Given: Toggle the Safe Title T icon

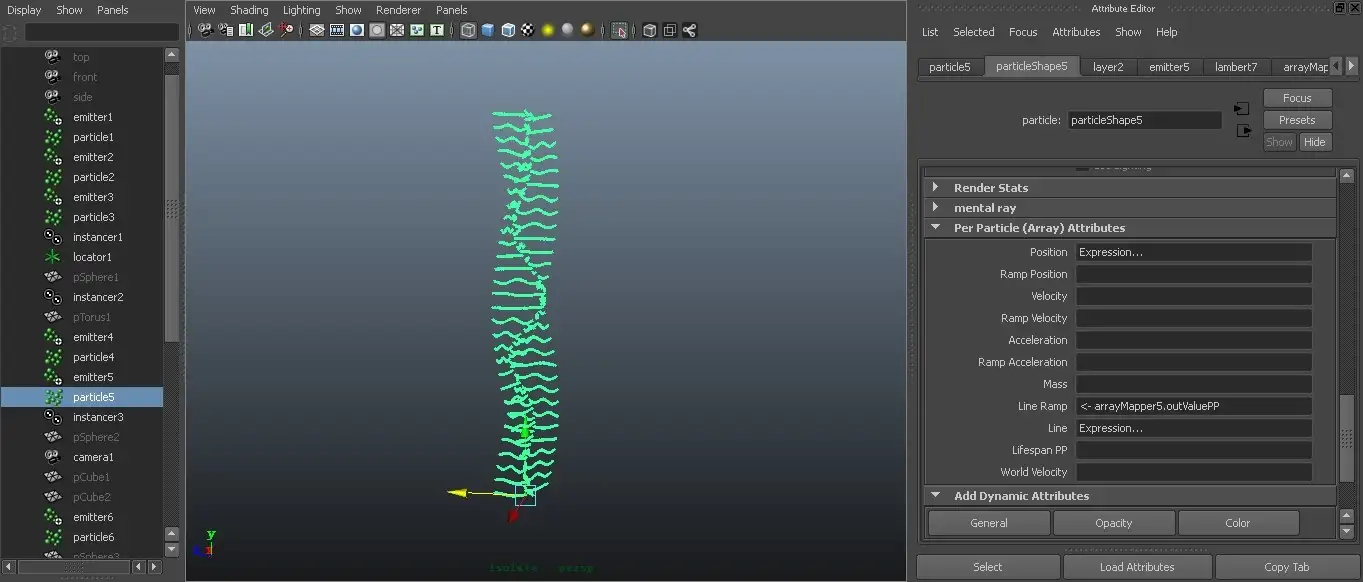Looking at the screenshot, I should coord(437,30).
